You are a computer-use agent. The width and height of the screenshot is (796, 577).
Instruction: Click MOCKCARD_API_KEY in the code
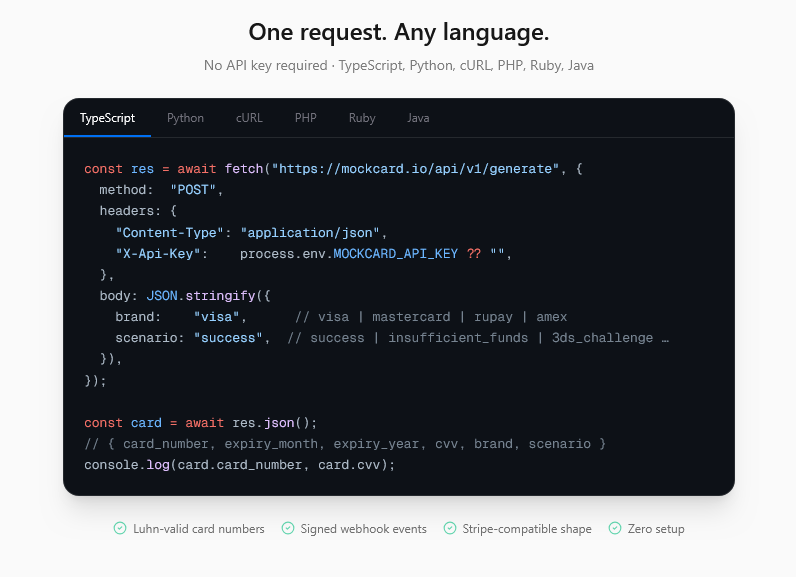(395, 254)
